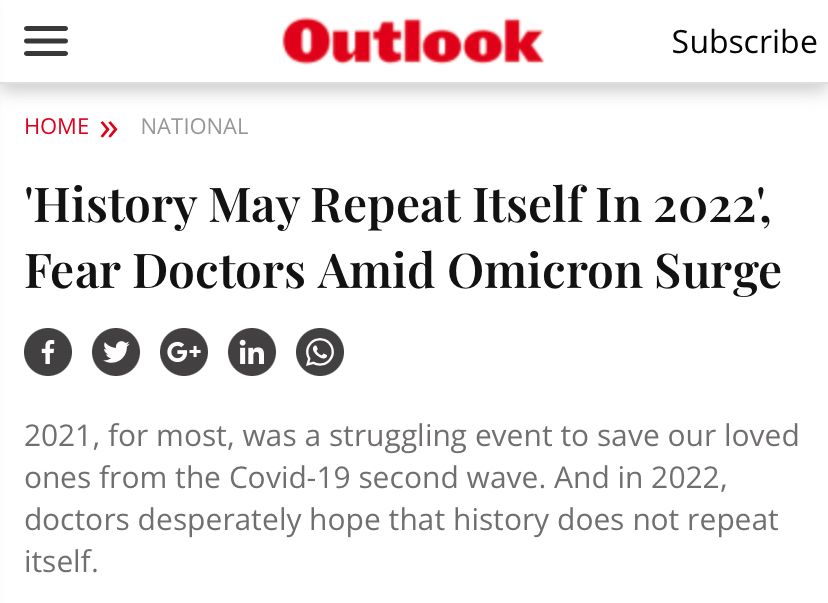The image size is (828, 603).
Task: Click the final word 'itself.' in summary
Action: [61, 561]
